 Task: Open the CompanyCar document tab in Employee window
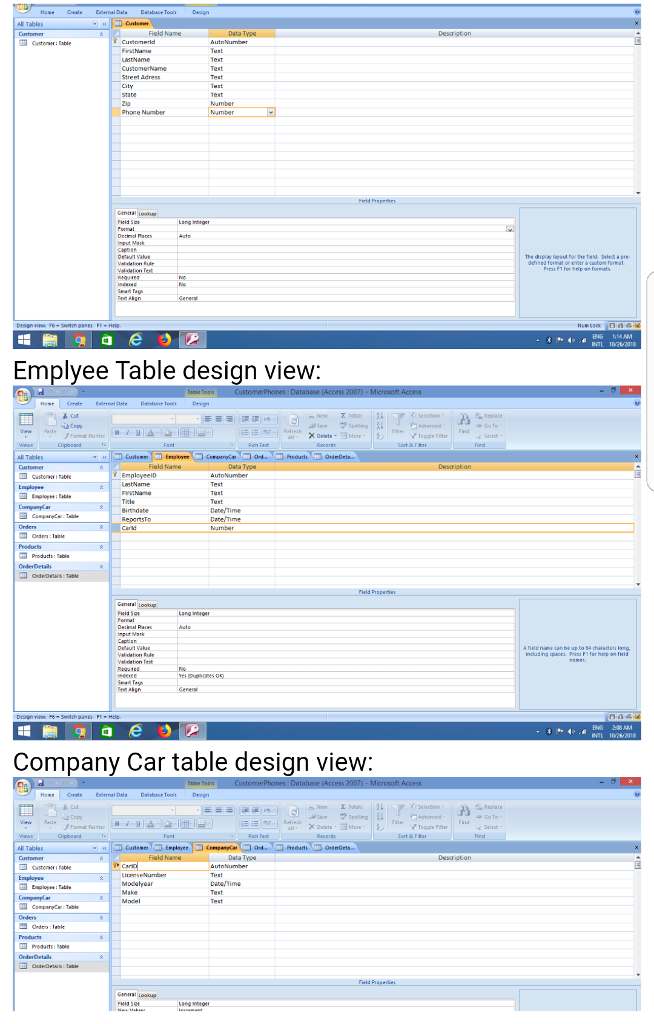[217, 456]
